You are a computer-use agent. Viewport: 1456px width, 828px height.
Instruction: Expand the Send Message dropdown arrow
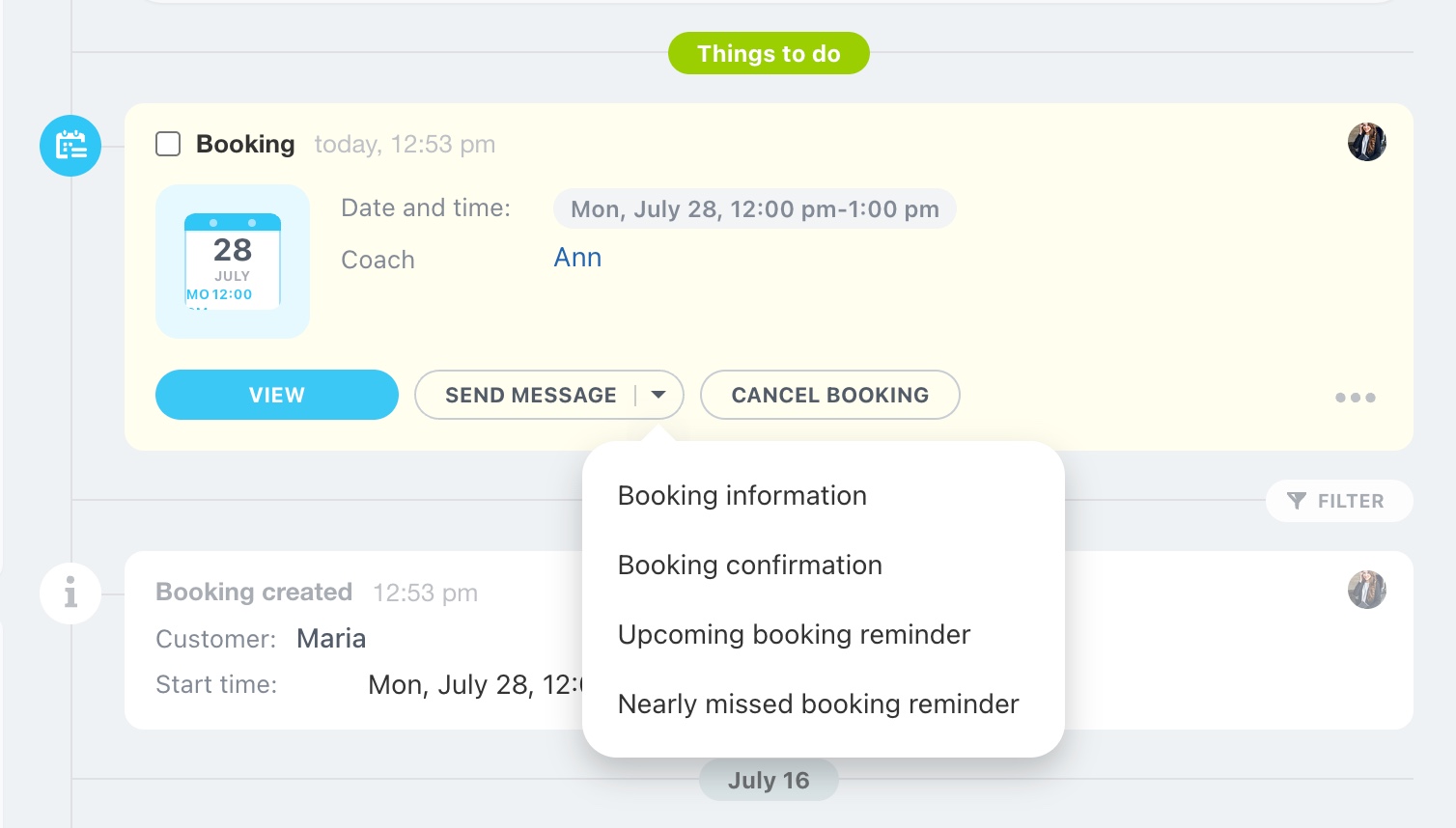(x=658, y=395)
